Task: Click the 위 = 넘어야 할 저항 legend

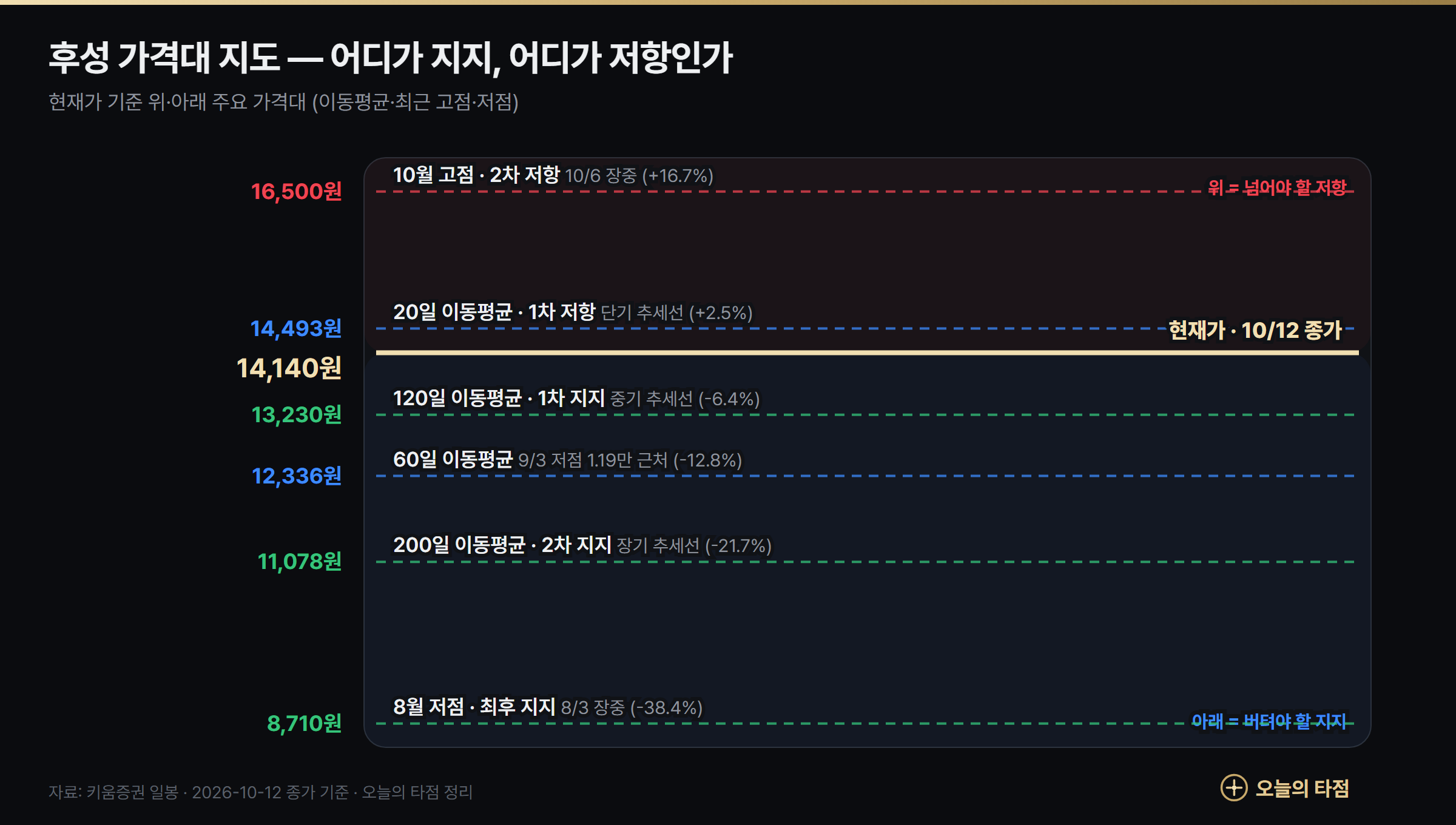Action: coord(1277,188)
